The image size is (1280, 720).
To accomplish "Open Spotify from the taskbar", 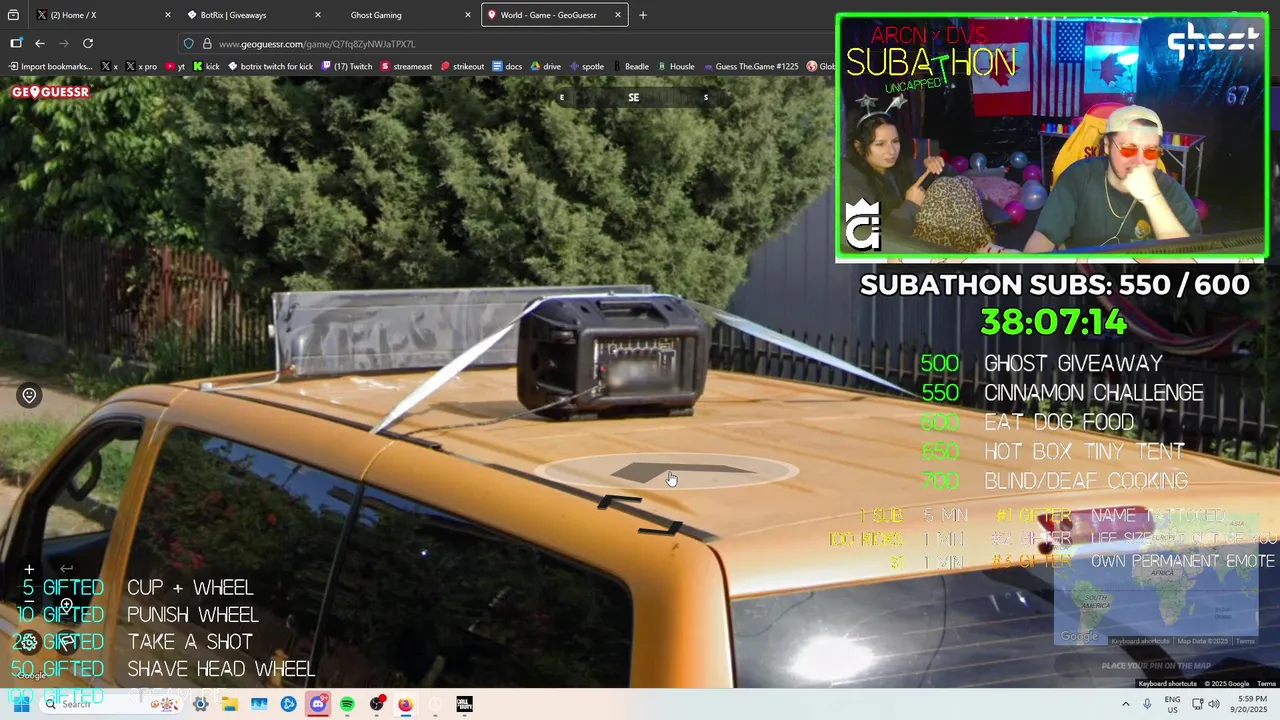I will pos(347,704).
